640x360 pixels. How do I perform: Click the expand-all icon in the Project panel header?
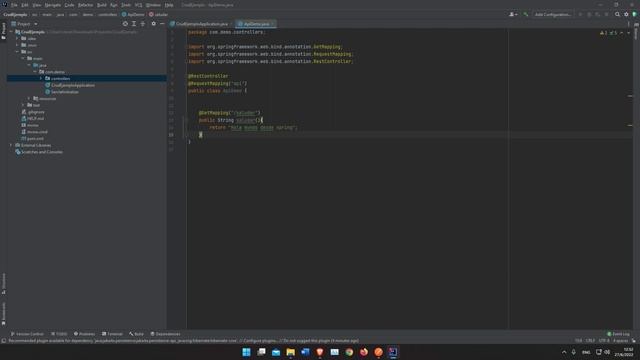pyautogui.click(x=134, y=24)
